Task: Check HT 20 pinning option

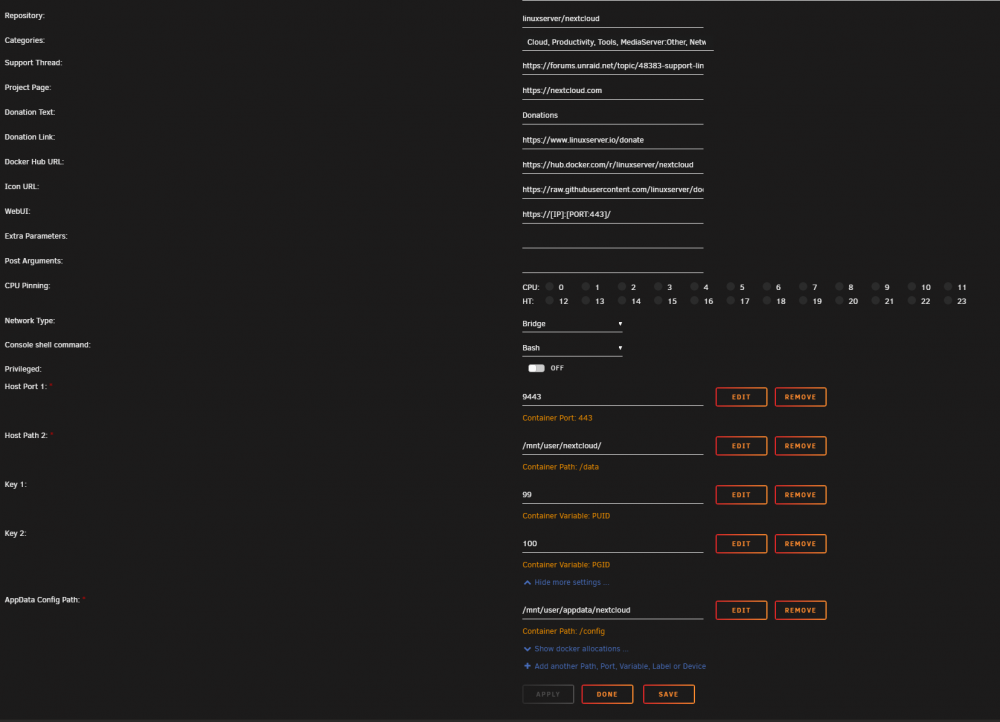Action: point(839,300)
